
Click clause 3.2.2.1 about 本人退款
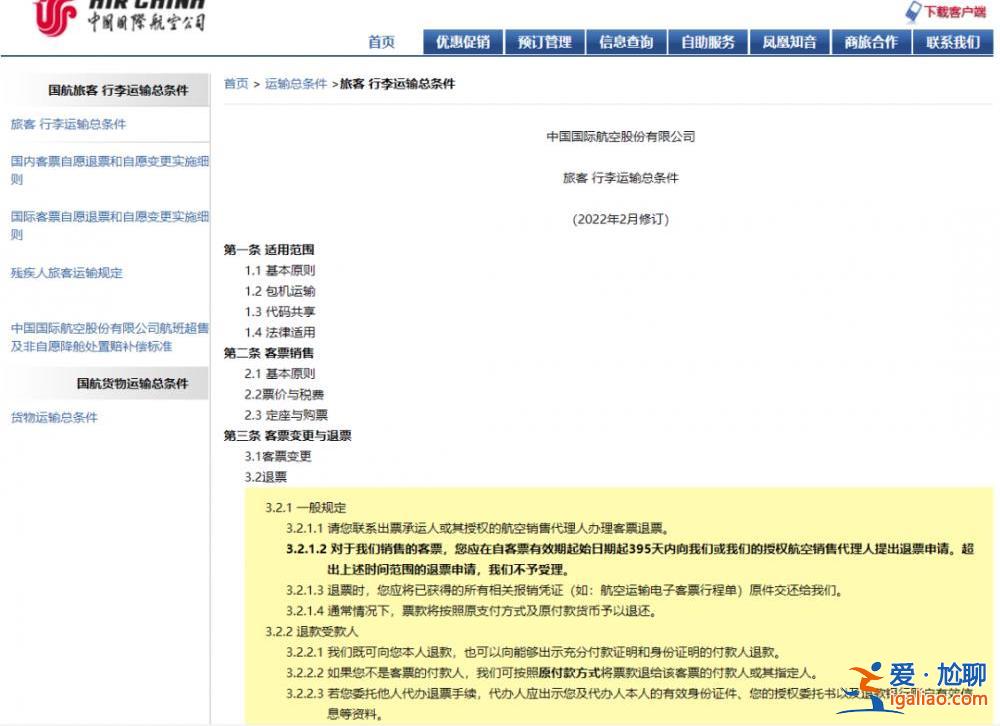tap(534, 652)
